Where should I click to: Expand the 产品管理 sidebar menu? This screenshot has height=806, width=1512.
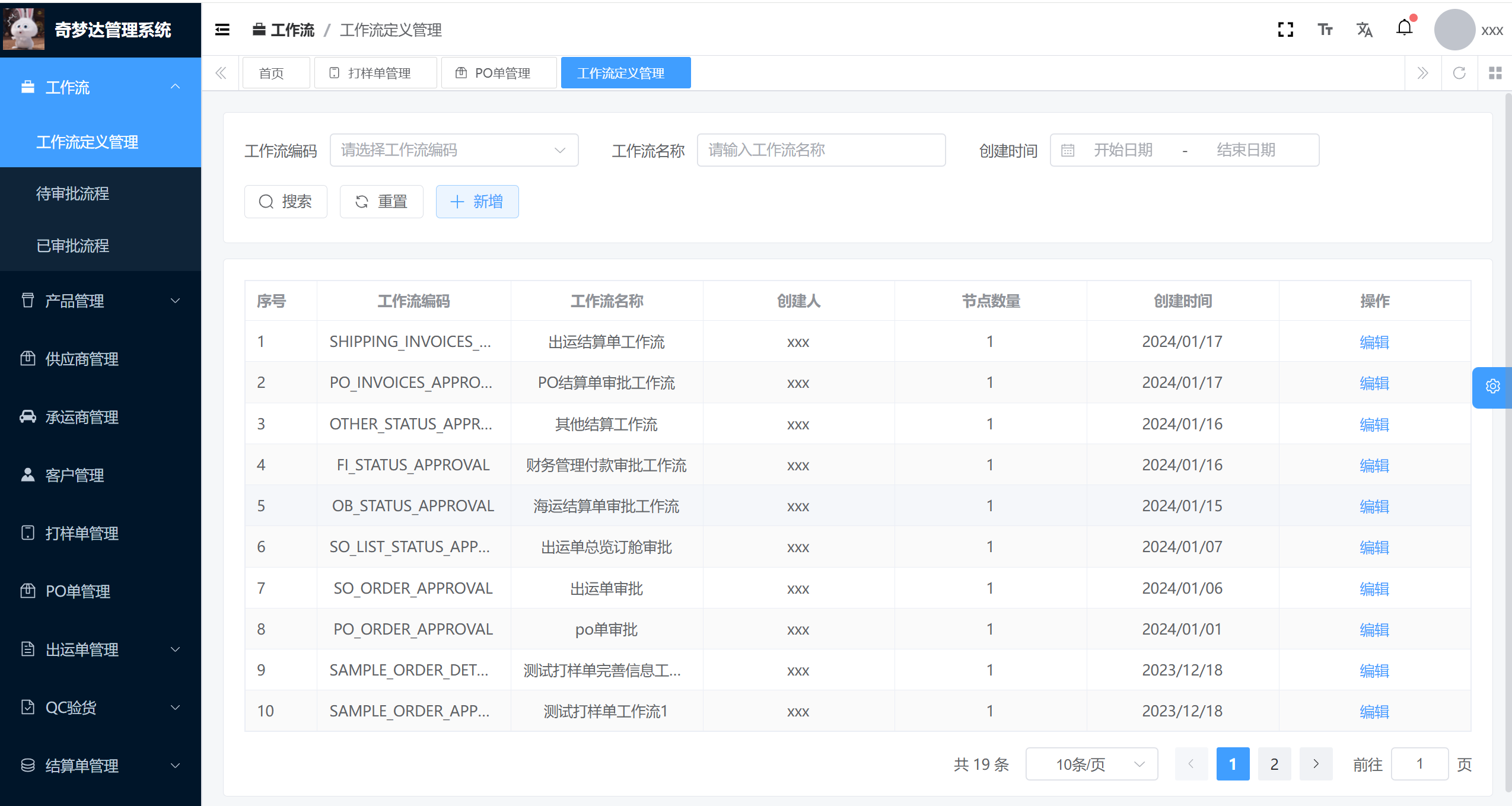(100, 301)
